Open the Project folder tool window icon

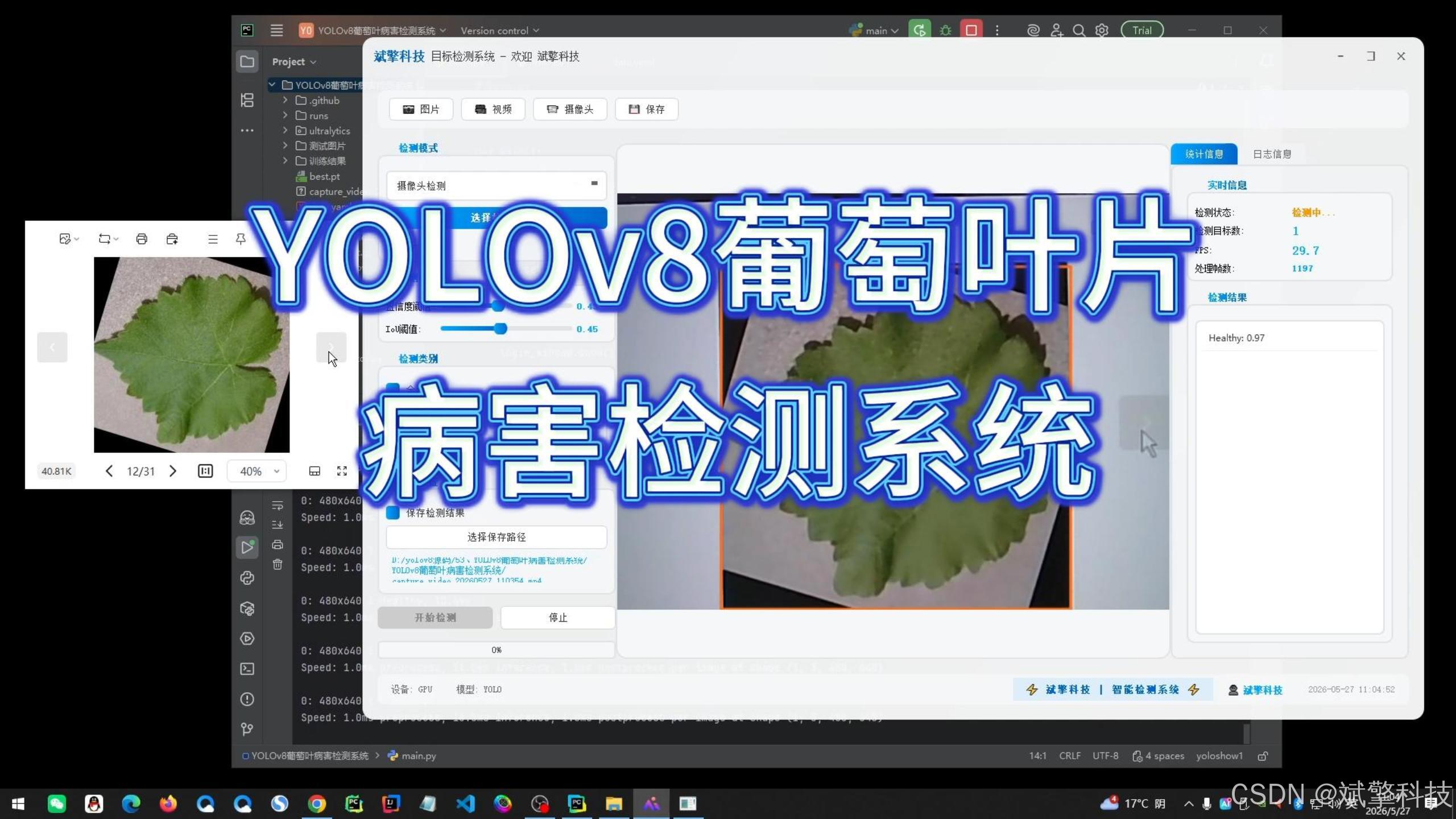point(247,61)
